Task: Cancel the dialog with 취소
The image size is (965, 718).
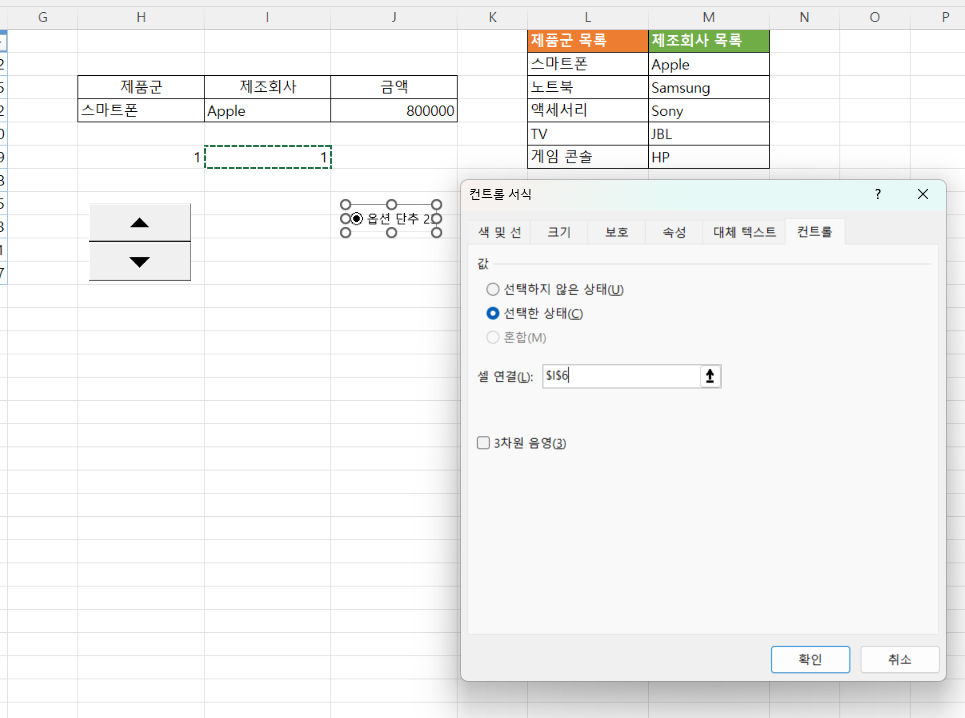Action: (x=899, y=660)
